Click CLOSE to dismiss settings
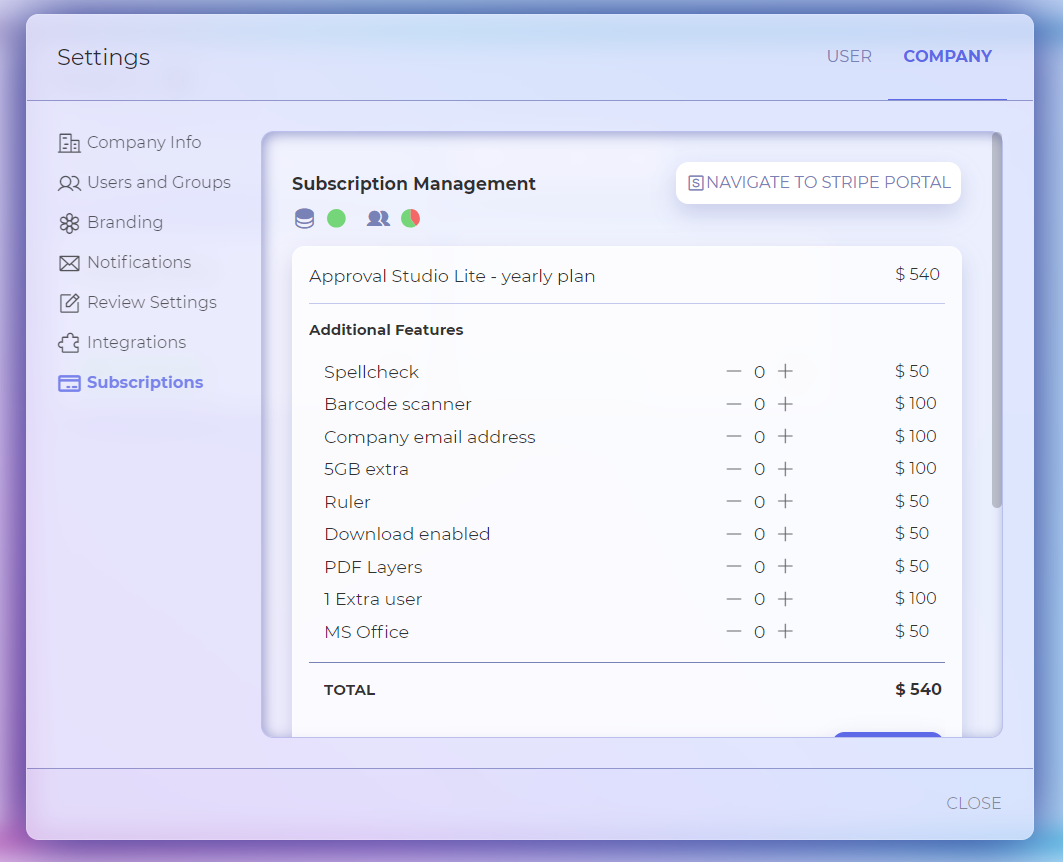Viewport: 1063px width, 862px height. [x=974, y=803]
